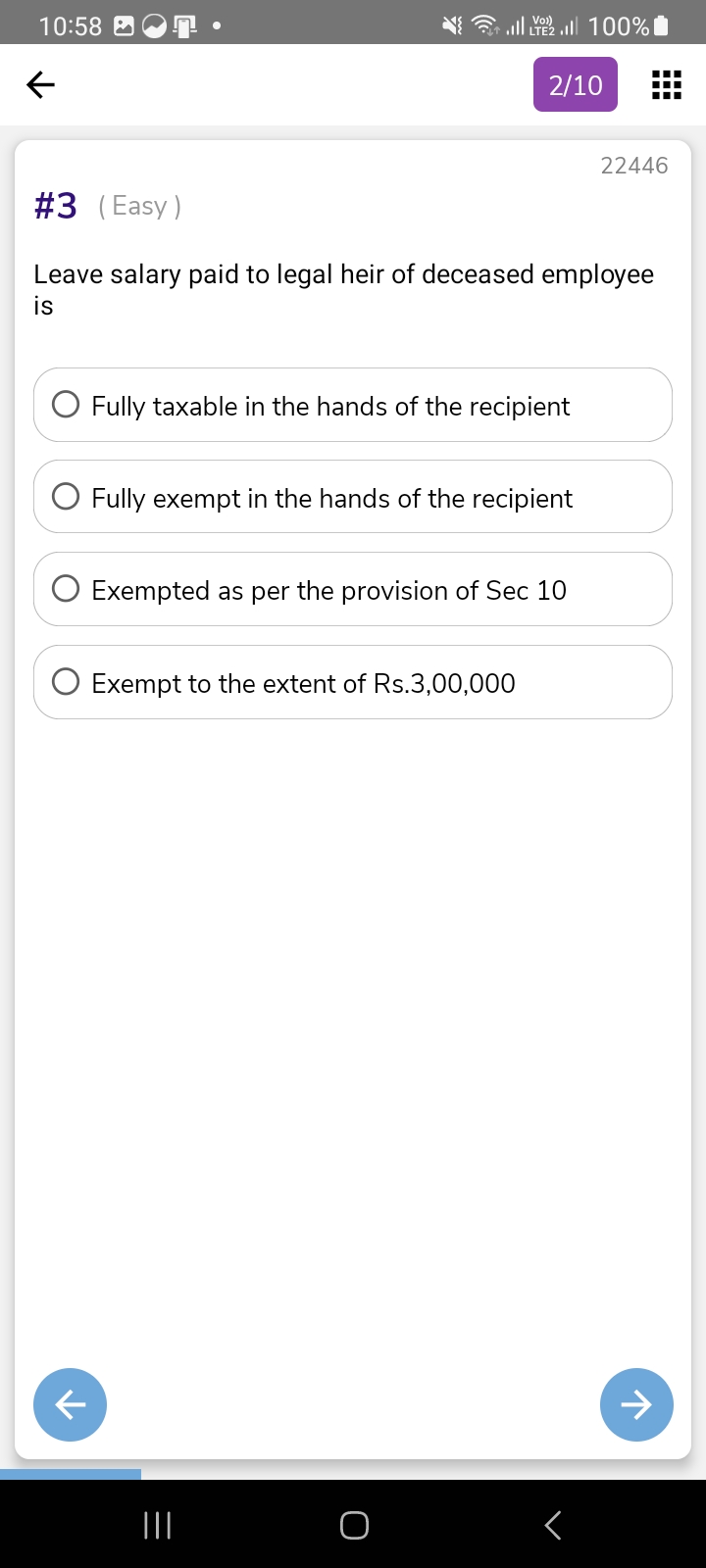The image size is (706, 1568).
Task: Tap the #3 question number label
Action: tap(55, 206)
